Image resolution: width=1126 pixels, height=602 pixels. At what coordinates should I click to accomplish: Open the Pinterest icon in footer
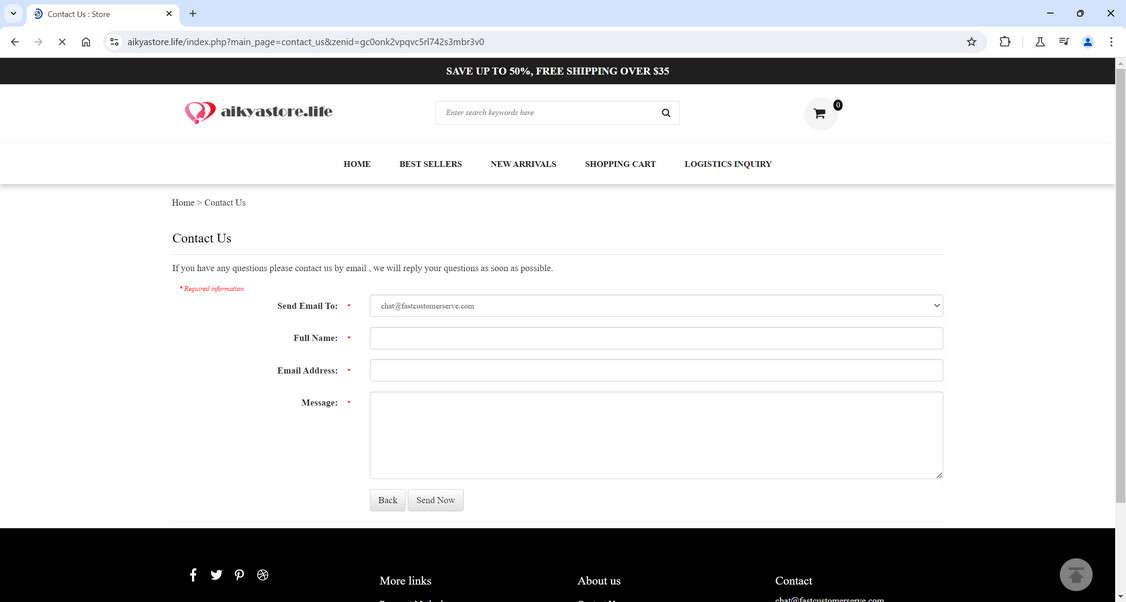pos(239,575)
